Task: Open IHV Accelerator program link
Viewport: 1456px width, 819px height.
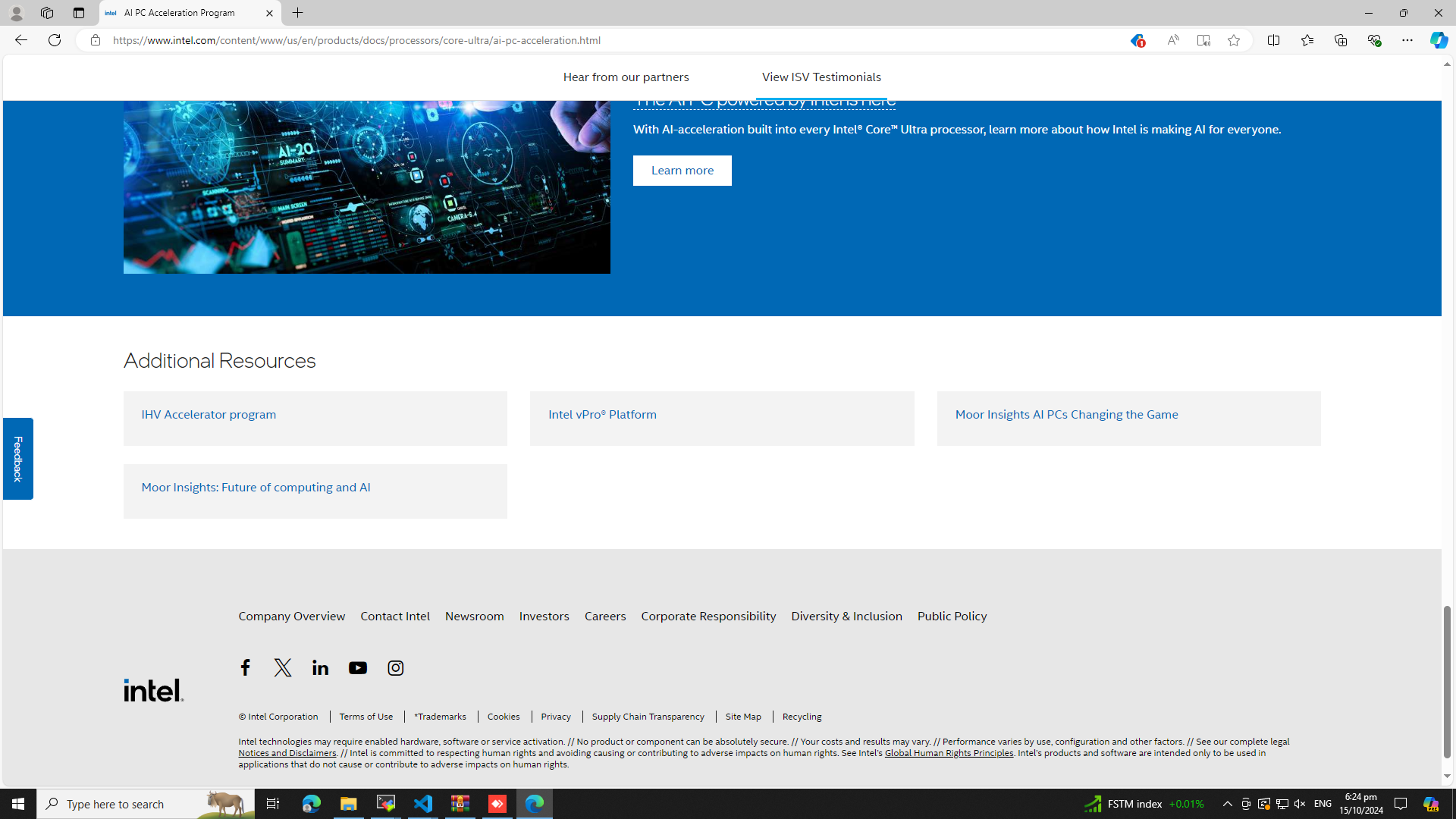Action: [x=209, y=415]
